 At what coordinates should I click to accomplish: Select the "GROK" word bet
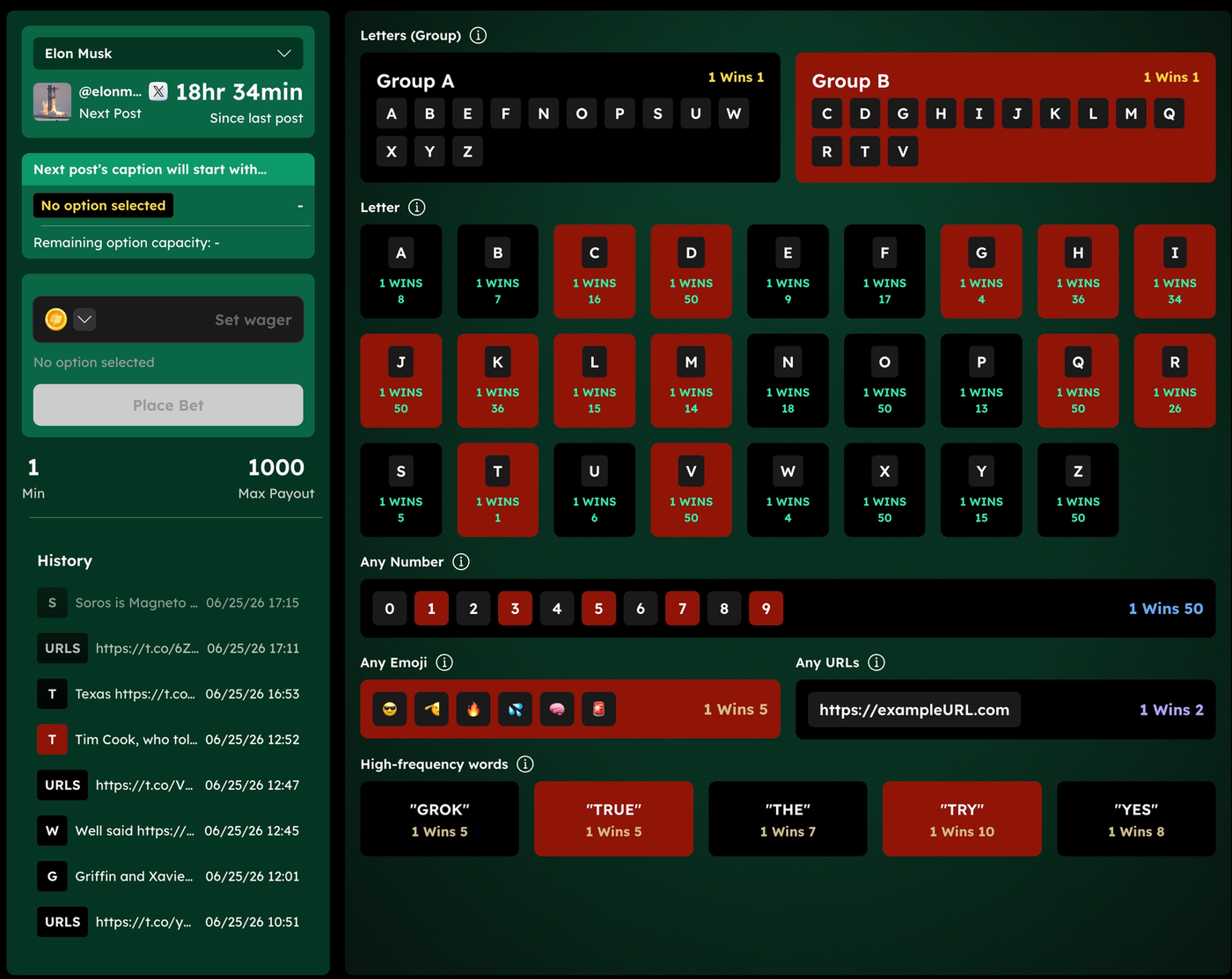click(x=440, y=819)
